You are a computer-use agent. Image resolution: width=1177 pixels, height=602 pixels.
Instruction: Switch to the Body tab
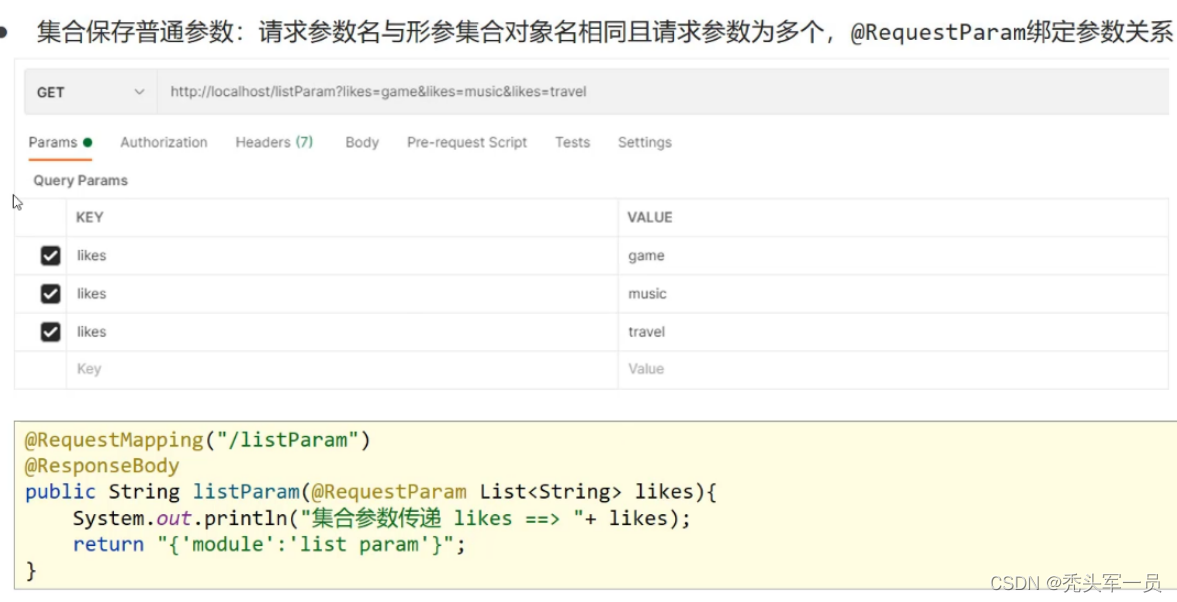(x=362, y=142)
